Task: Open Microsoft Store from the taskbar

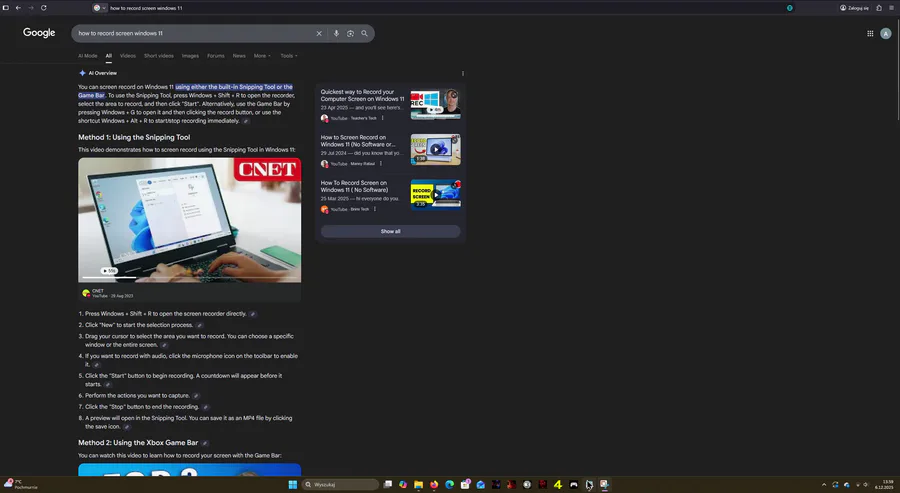Action: pos(465,484)
